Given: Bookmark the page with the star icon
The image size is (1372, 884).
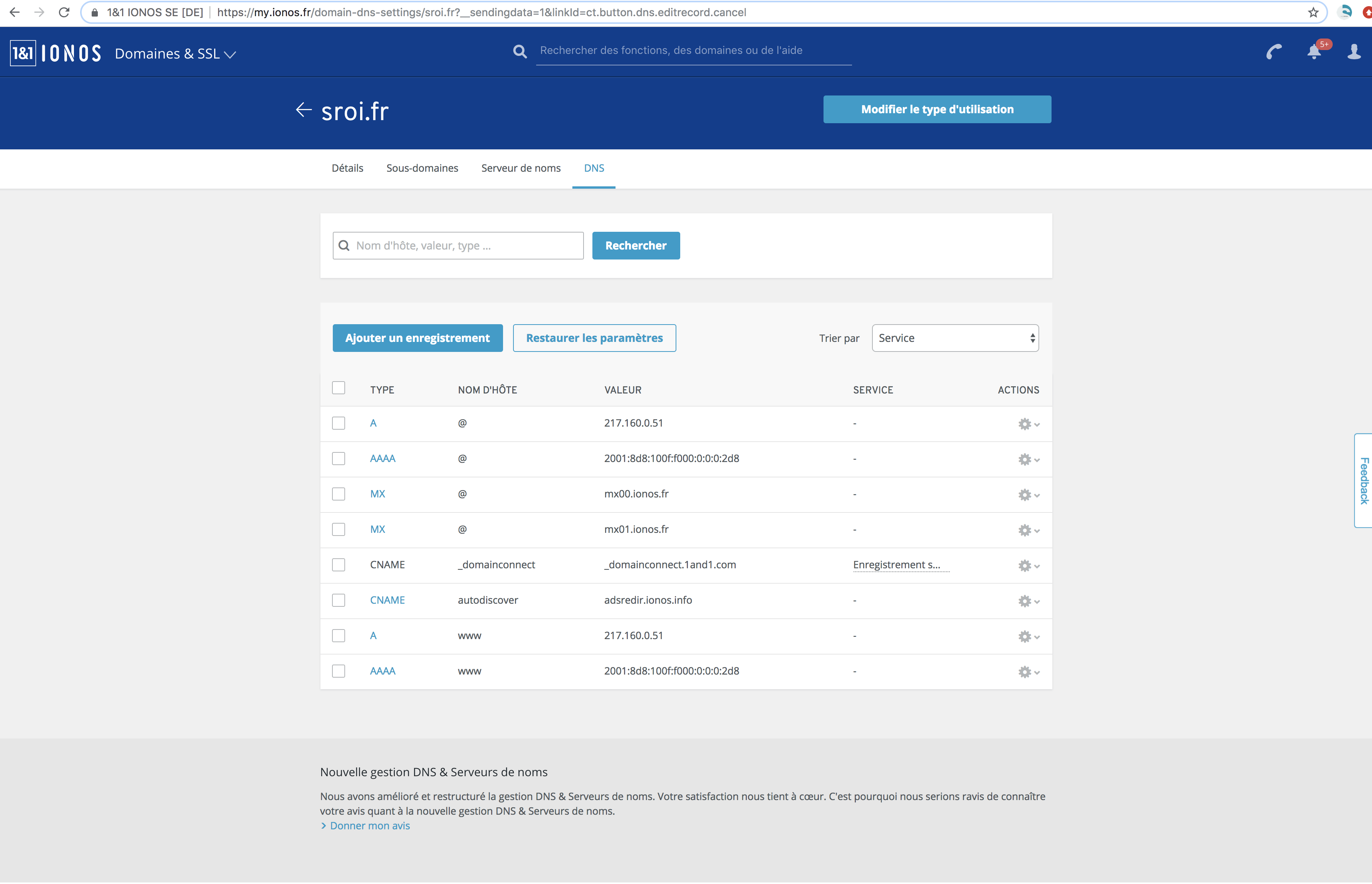Looking at the screenshot, I should pos(1313,13).
